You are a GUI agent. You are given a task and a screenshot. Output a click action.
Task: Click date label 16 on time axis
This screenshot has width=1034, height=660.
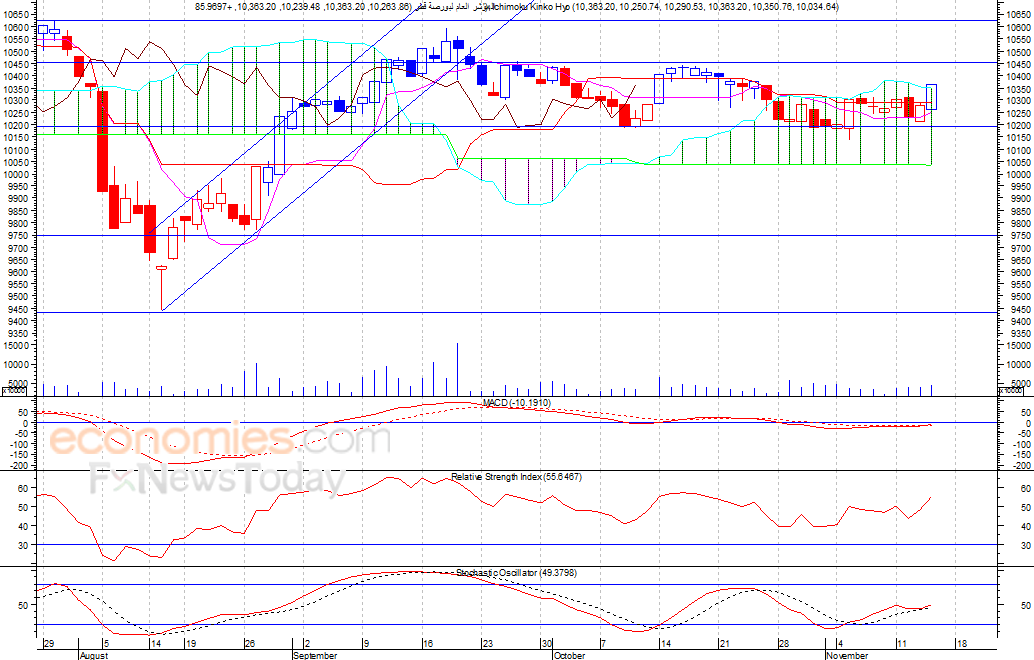427,644
